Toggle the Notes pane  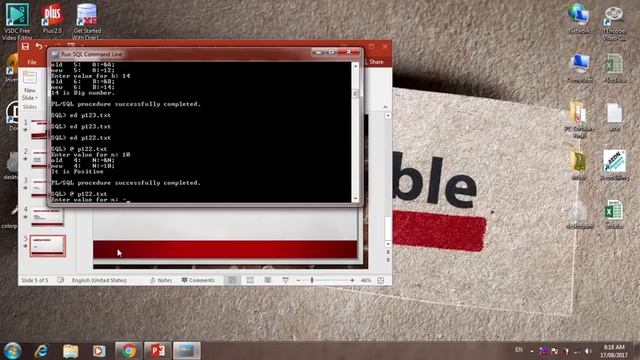[x=161, y=280]
